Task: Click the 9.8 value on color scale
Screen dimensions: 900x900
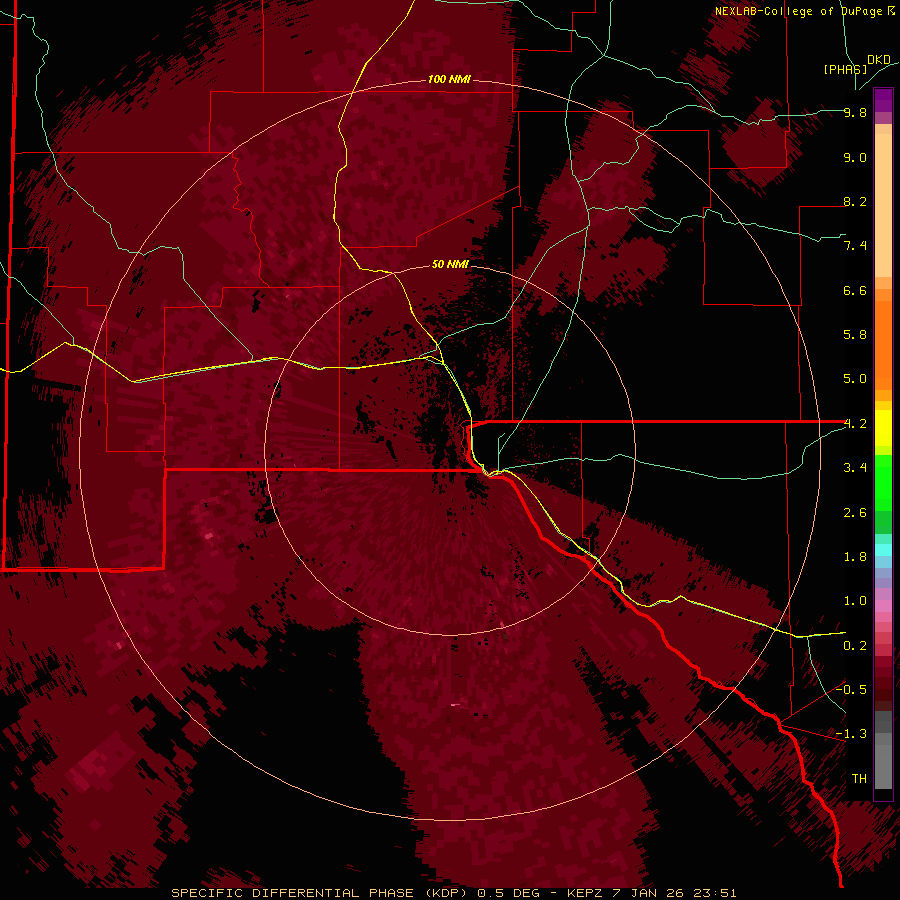Action: click(x=855, y=112)
